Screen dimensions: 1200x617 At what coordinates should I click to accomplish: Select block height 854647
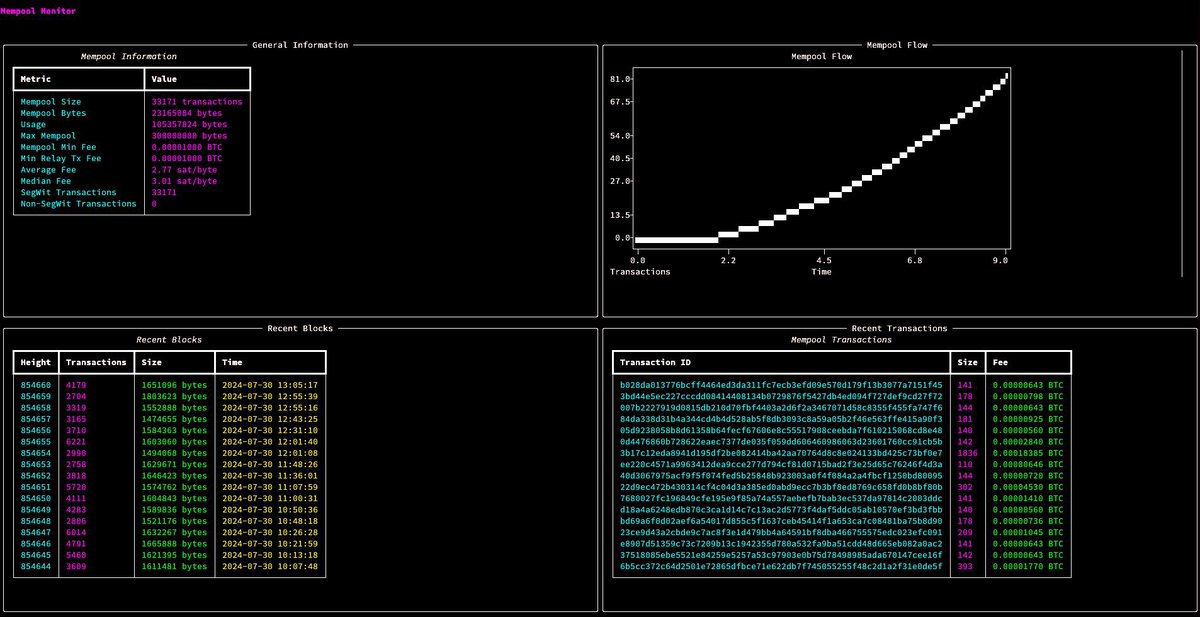pos(36,532)
